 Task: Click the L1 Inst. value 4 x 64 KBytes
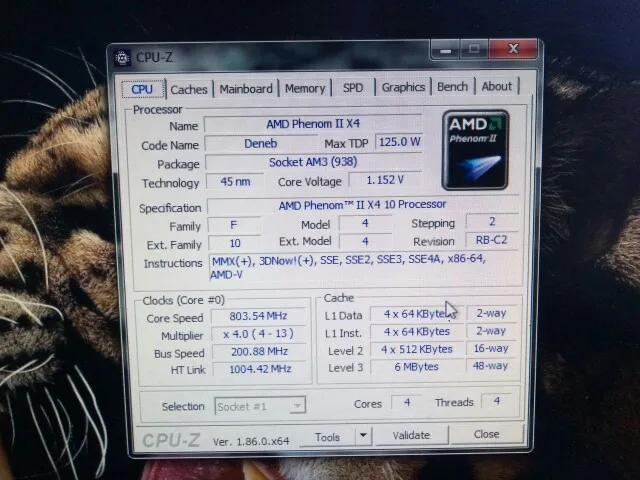[x=417, y=332]
